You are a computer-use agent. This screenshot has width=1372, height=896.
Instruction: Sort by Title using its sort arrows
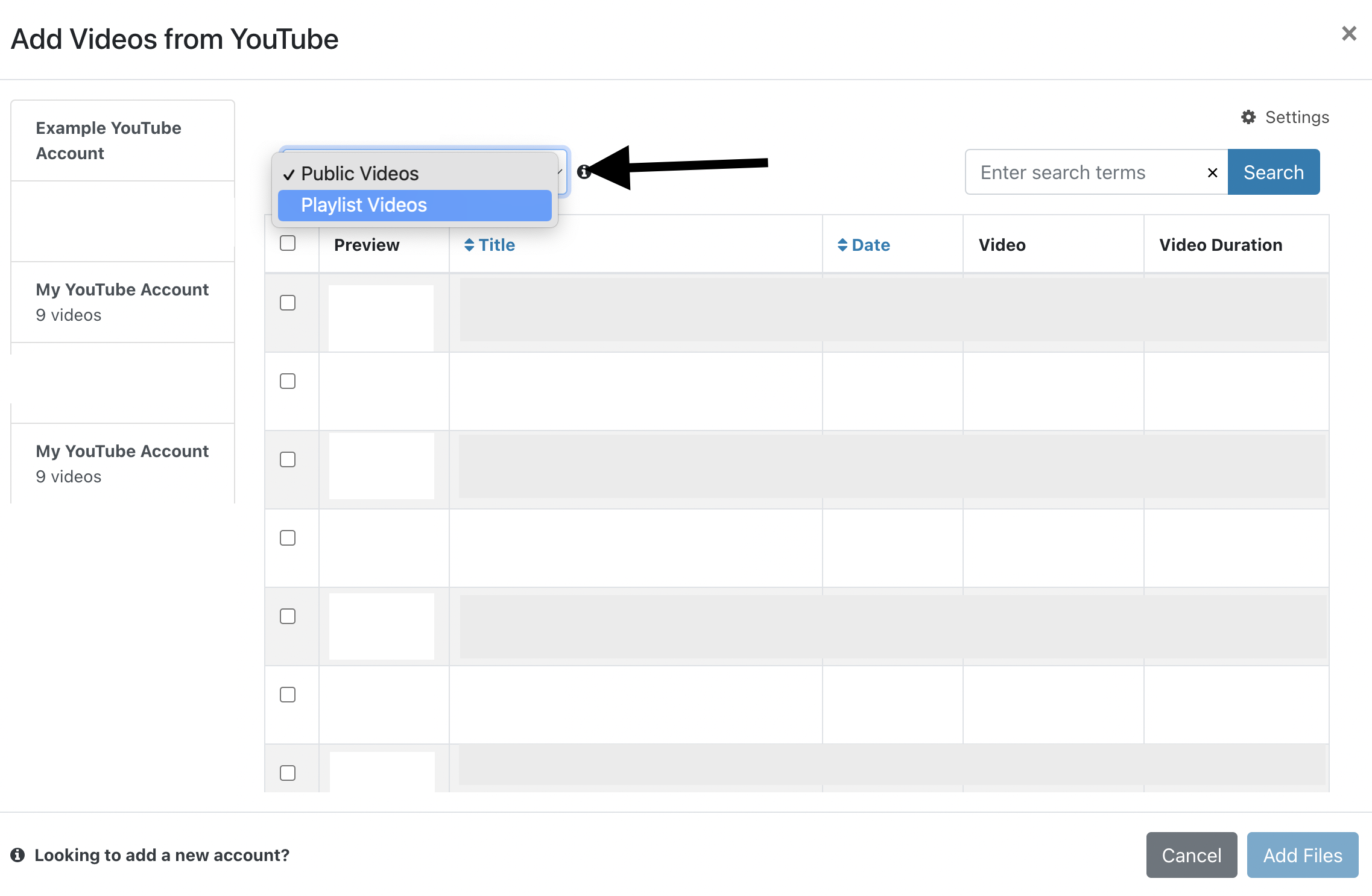point(469,245)
